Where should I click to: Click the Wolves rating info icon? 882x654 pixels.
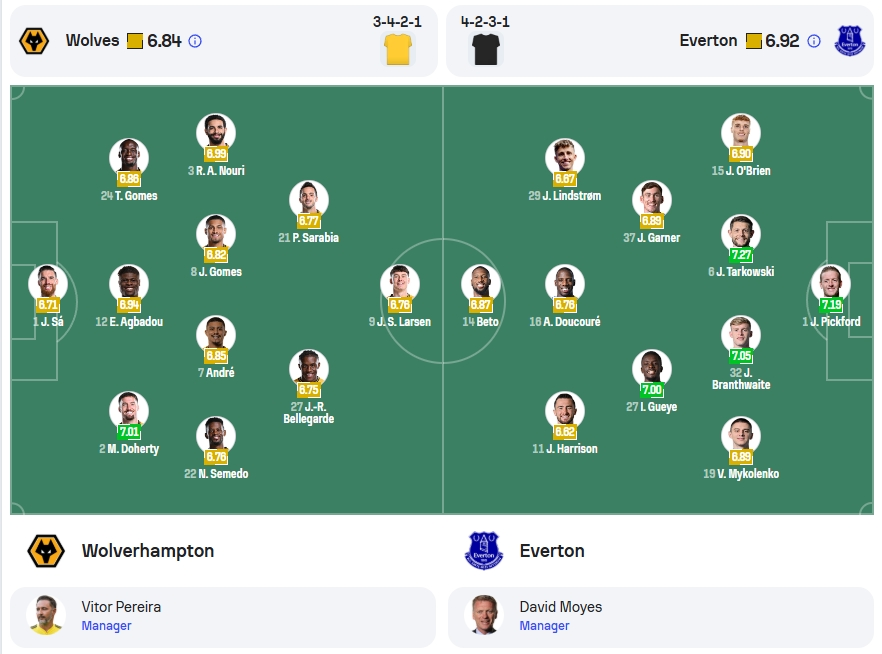pyautogui.click(x=195, y=41)
